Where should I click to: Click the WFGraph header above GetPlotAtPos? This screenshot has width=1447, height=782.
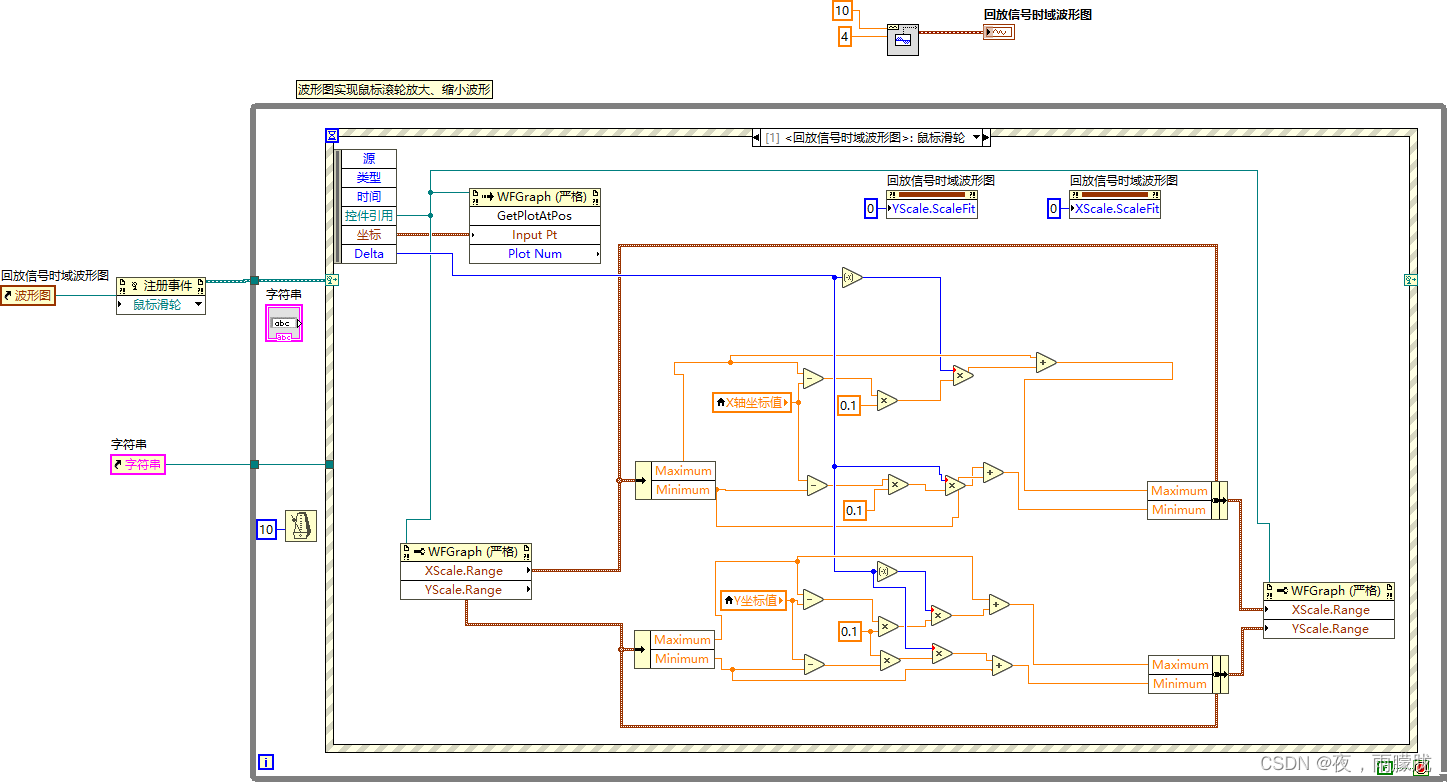tap(535, 197)
